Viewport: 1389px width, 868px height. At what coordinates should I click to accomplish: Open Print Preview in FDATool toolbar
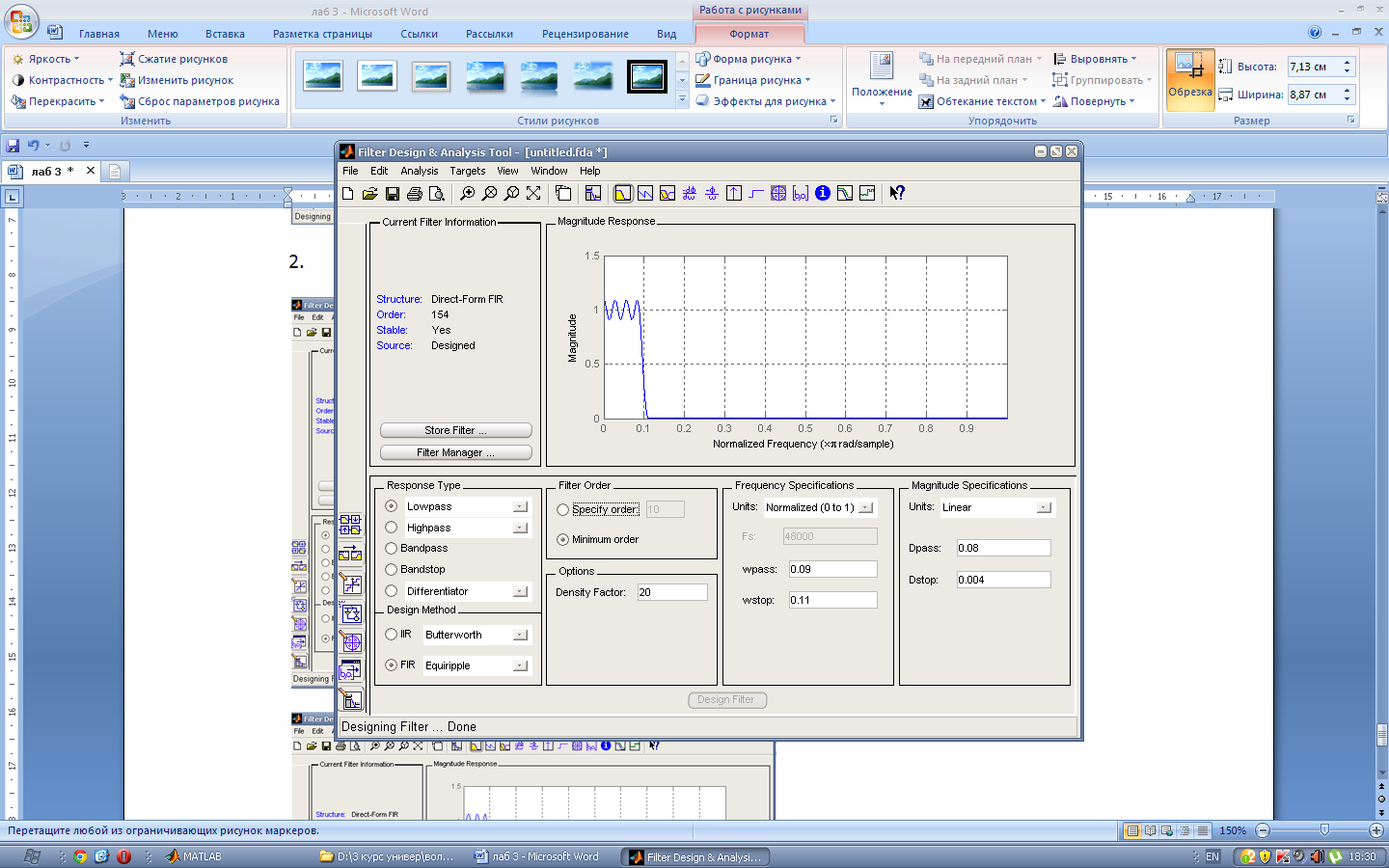click(437, 194)
